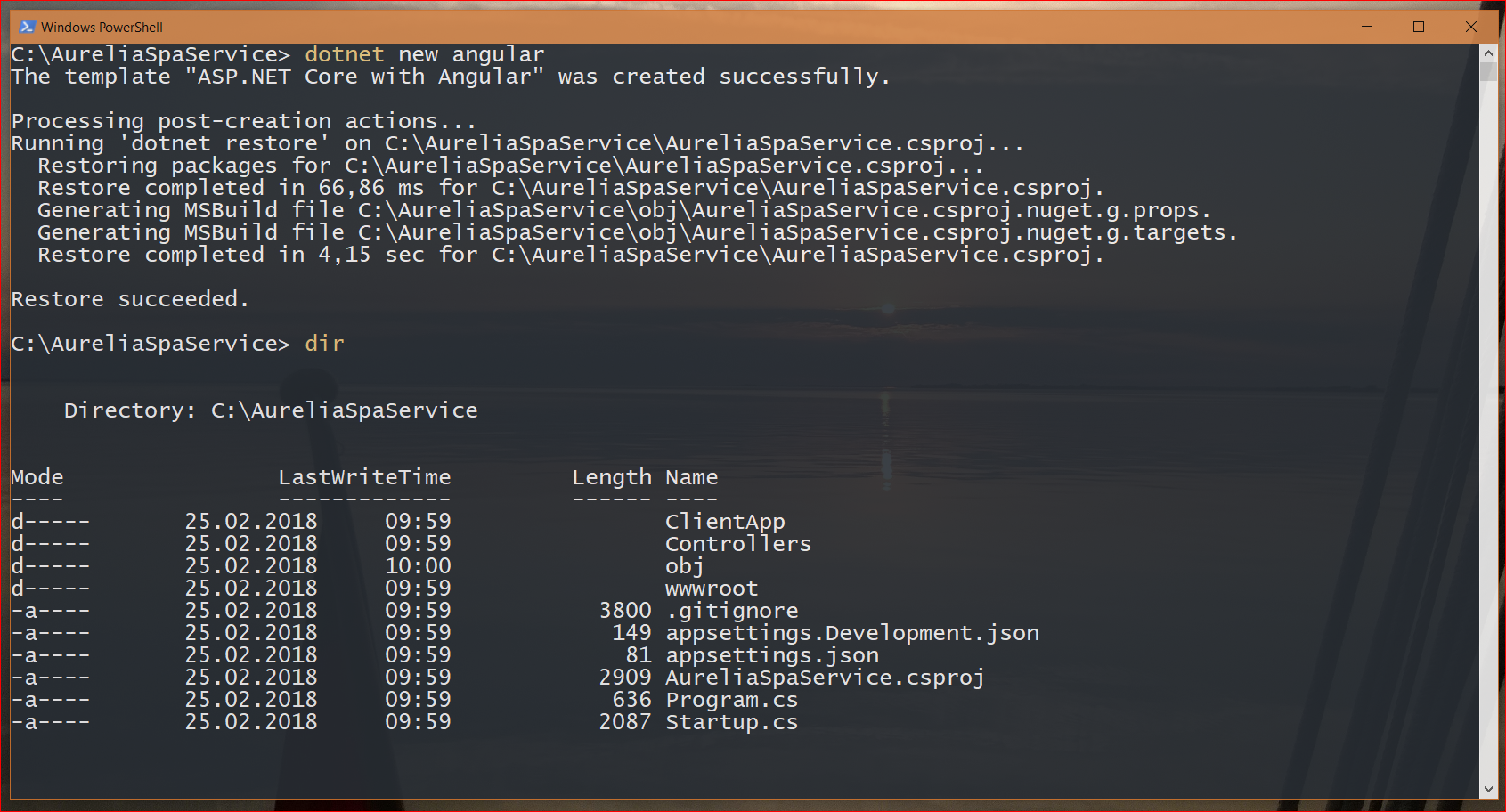Click the template created successfully message
This screenshot has height=812, width=1506.
[x=451, y=77]
